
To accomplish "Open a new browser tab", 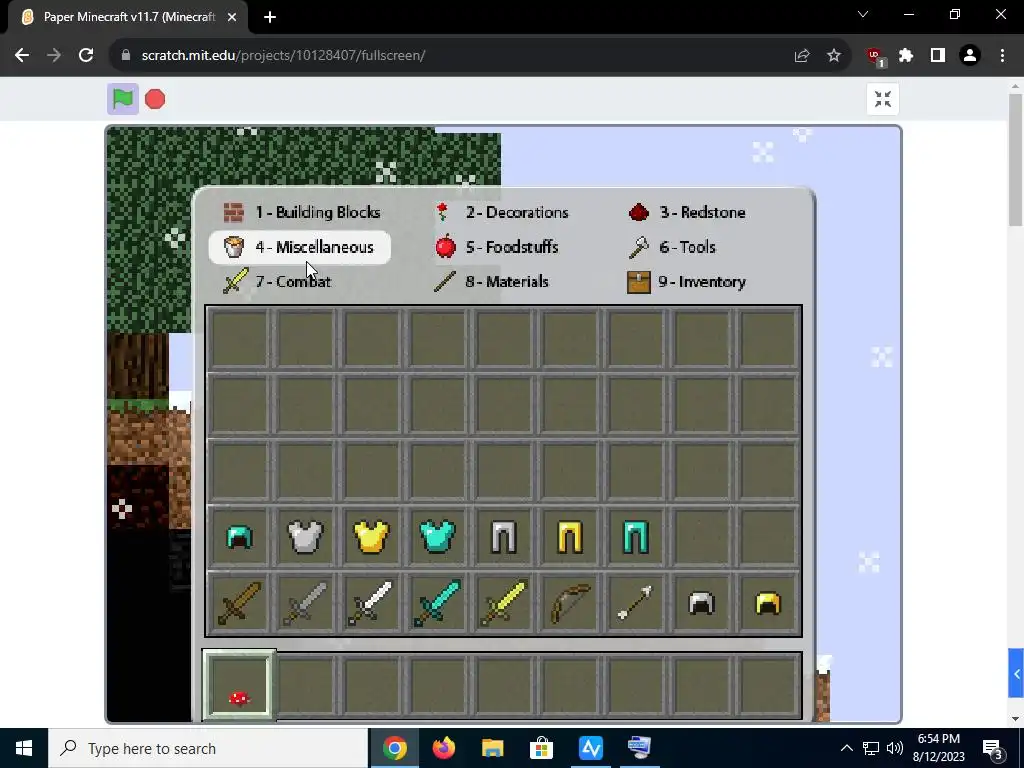I will coord(270,17).
